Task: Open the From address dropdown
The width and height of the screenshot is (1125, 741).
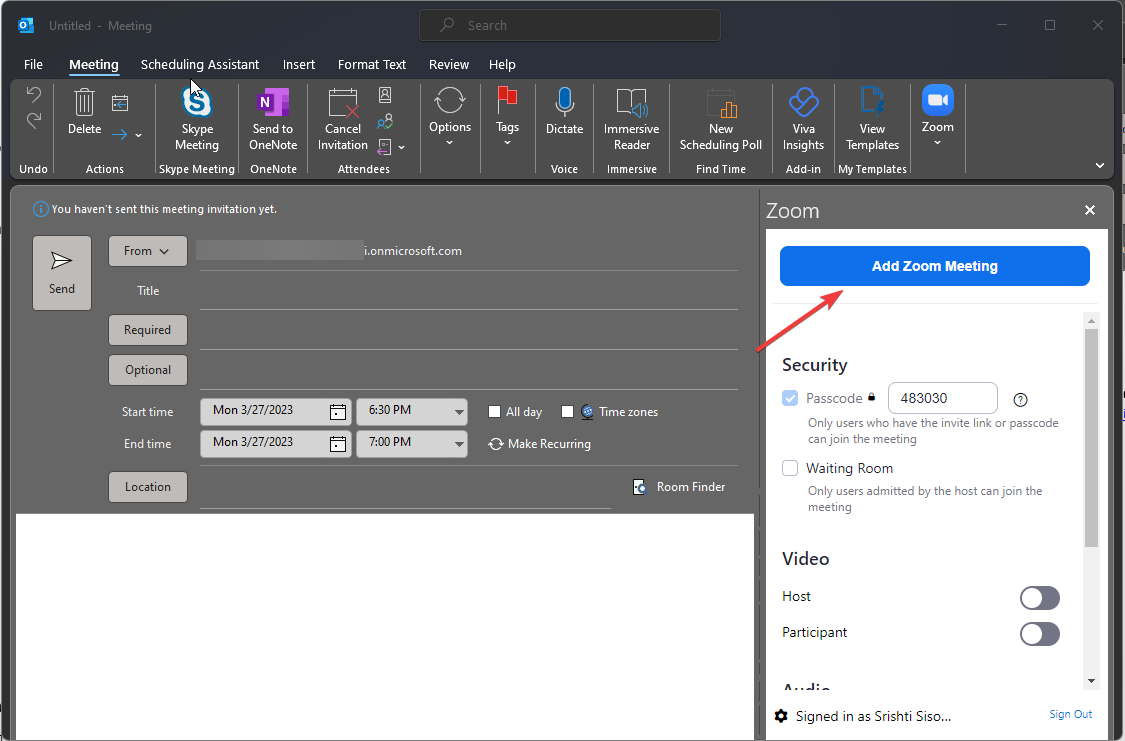Action: click(x=147, y=251)
